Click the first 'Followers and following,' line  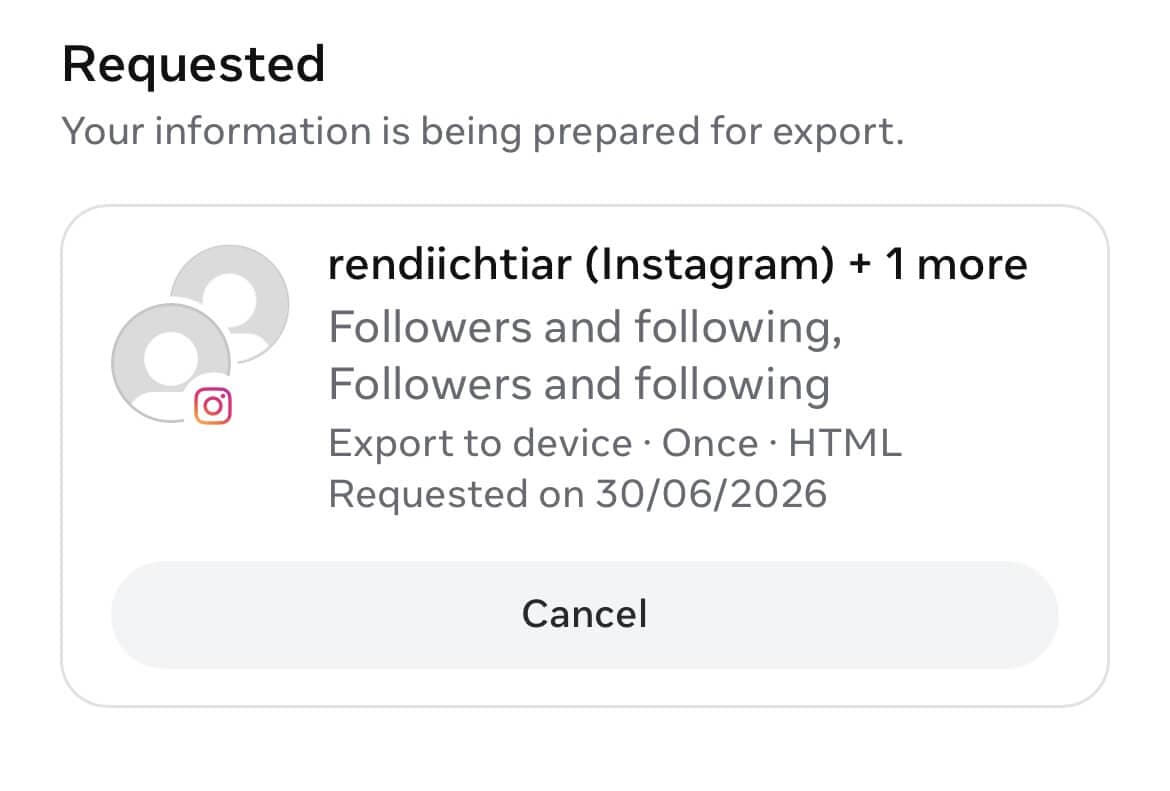pyautogui.click(x=586, y=328)
